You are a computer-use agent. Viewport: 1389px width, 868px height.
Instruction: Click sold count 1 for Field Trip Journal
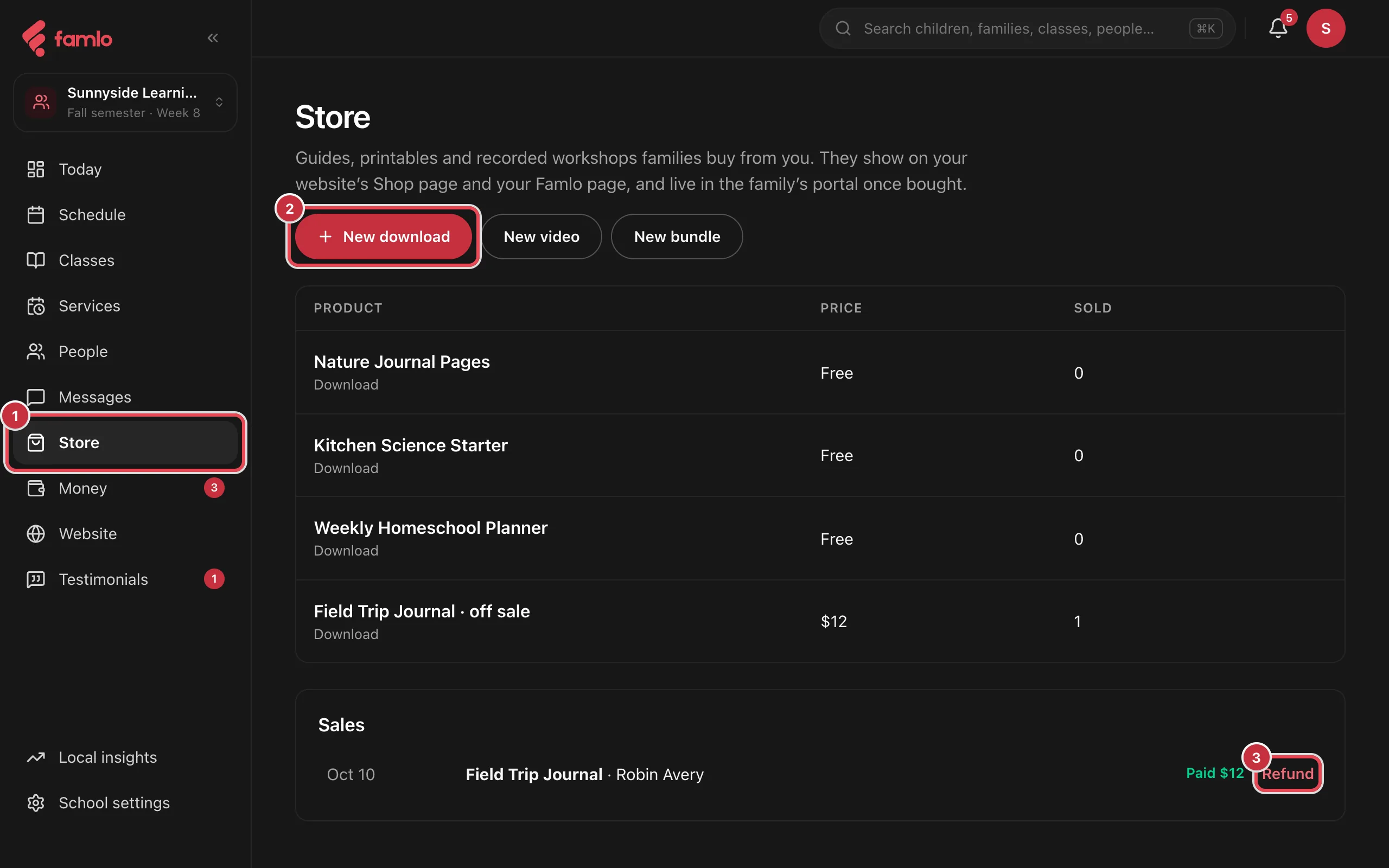pyautogui.click(x=1078, y=622)
